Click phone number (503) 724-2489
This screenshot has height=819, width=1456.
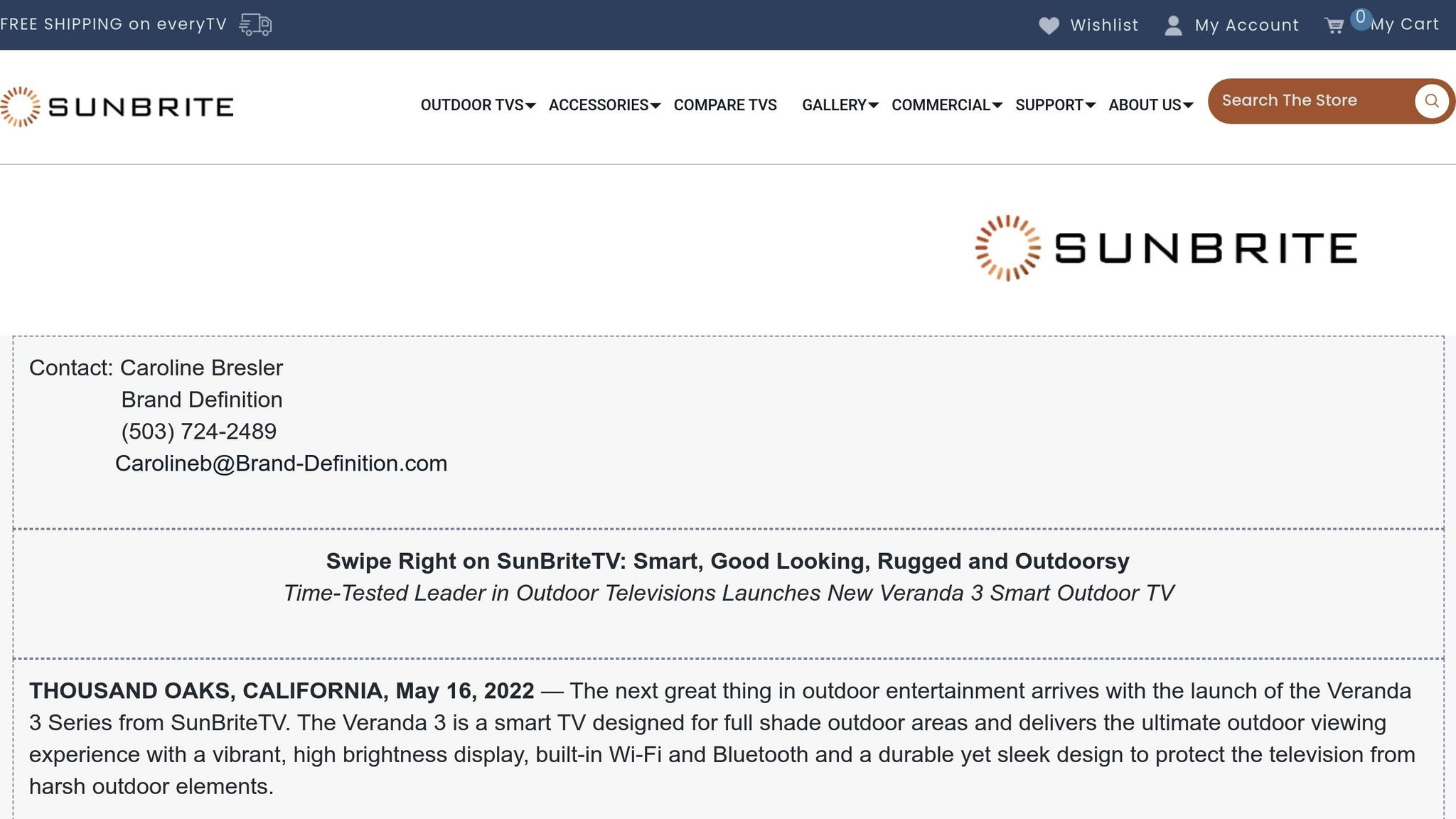coord(198,432)
